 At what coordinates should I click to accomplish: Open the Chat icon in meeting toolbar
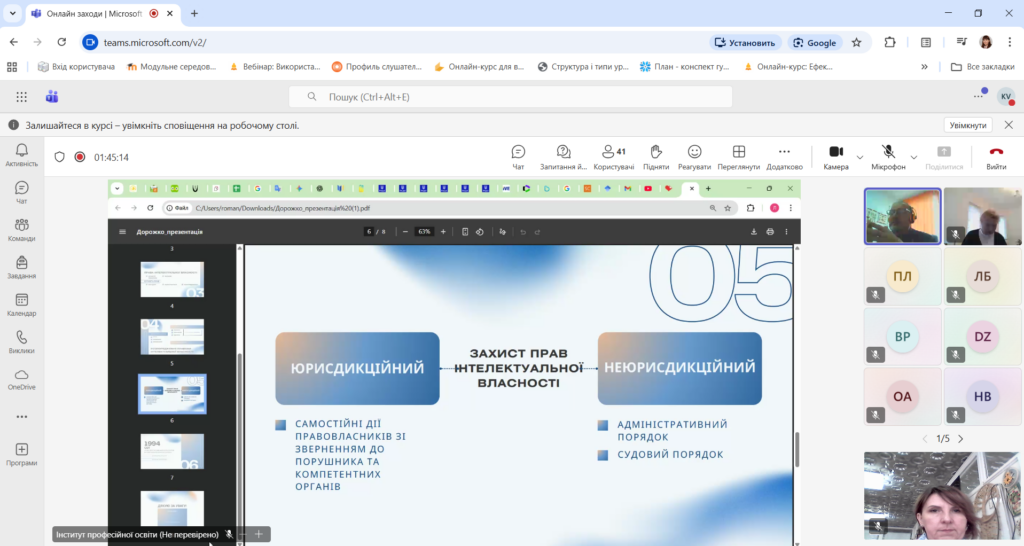(518, 156)
